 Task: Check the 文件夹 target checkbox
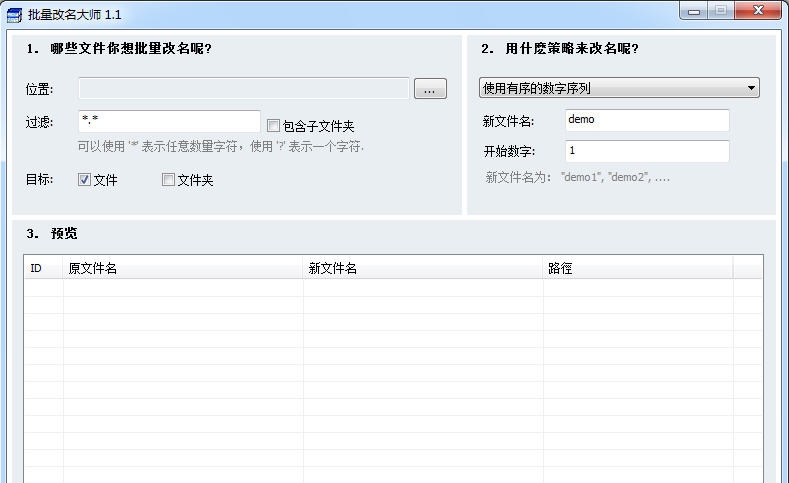point(168,180)
